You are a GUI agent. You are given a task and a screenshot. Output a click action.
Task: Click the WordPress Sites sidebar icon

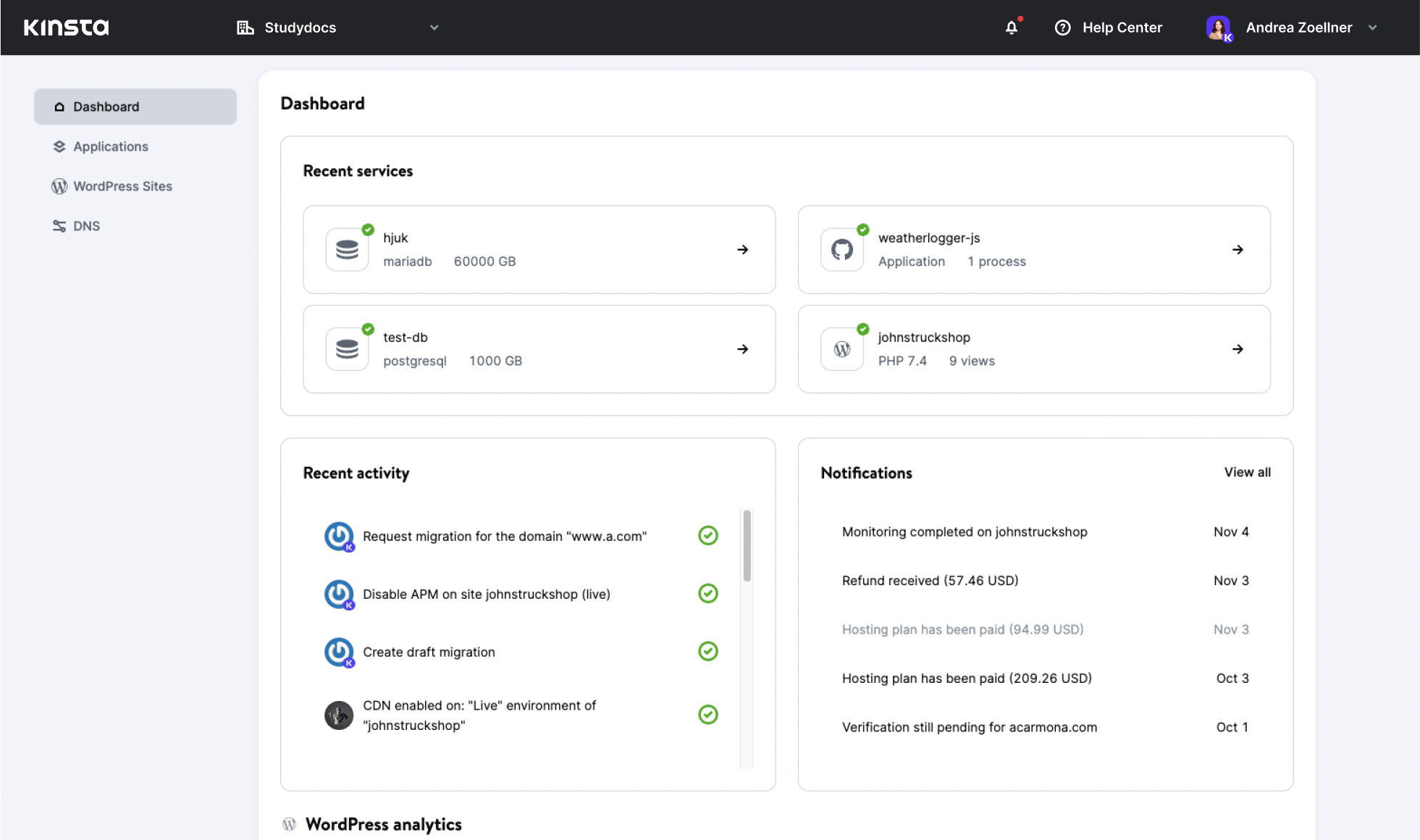tap(59, 186)
